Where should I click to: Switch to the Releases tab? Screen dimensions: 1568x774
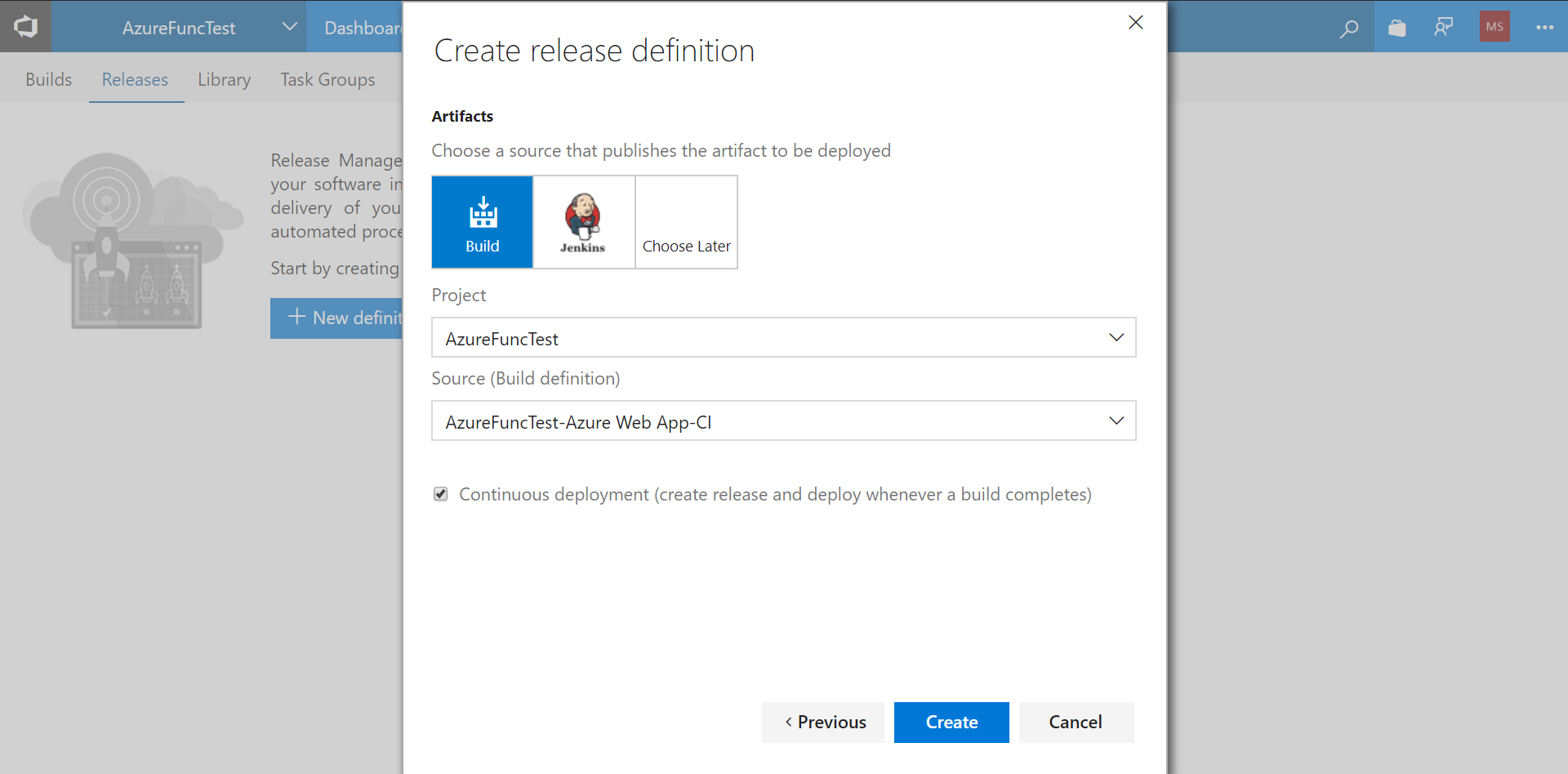pyautogui.click(x=135, y=79)
